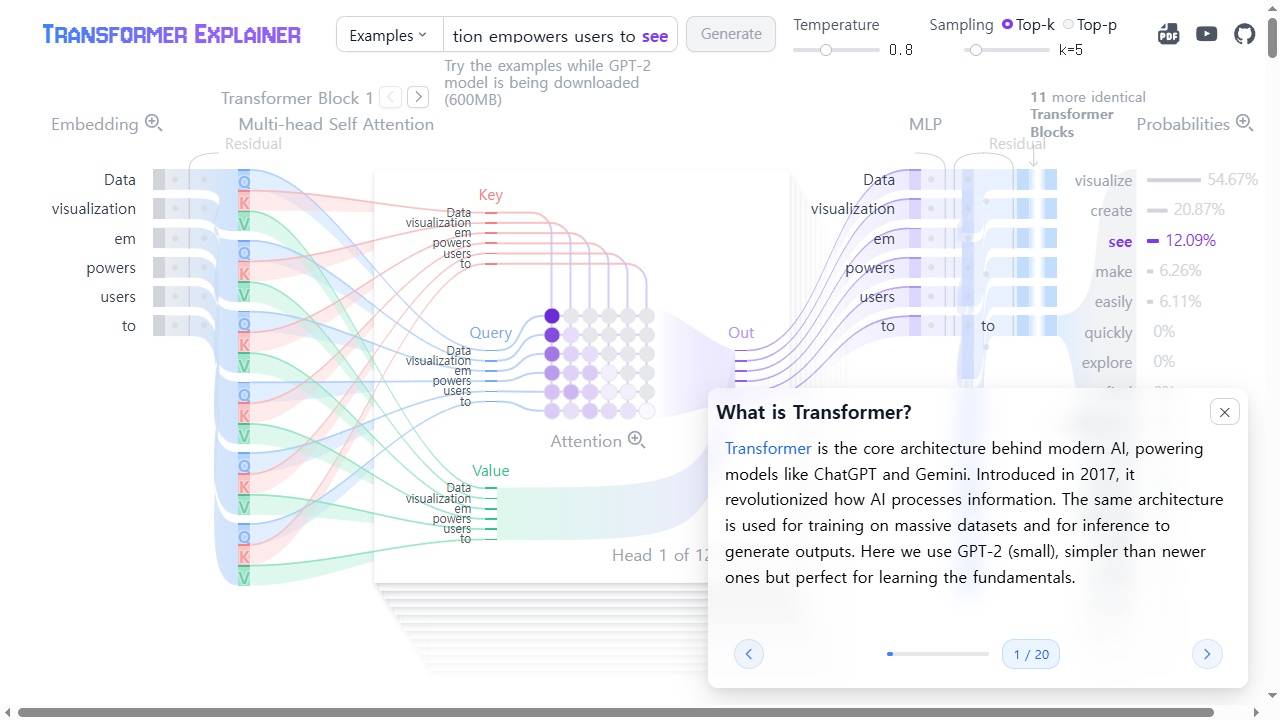This screenshot has width=1280, height=720.
Task: Zoom into the Probabilities section
Action: click(x=1245, y=123)
